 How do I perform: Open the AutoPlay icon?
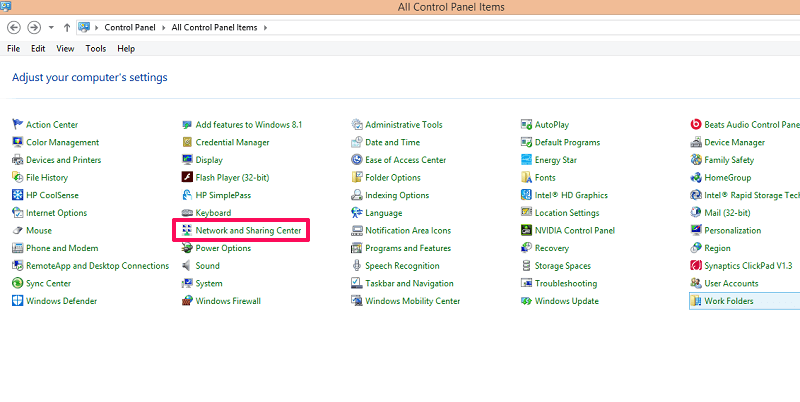pyautogui.click(x=526, y=124)
